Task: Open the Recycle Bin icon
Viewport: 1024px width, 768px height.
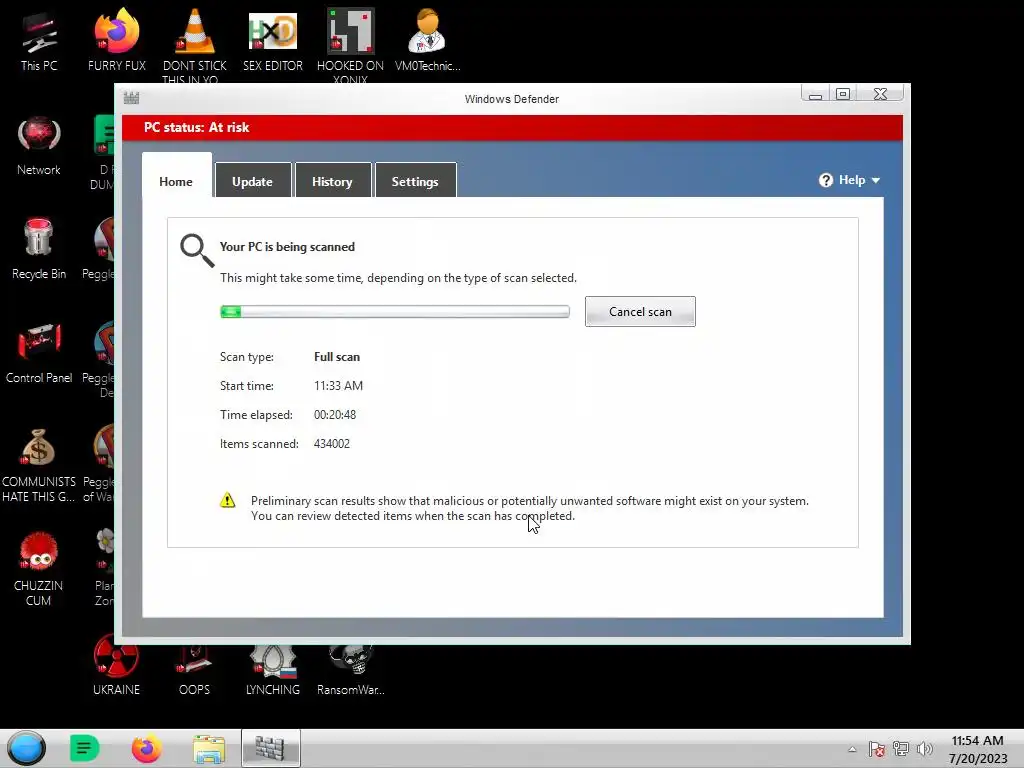Action: click(x=39, y=249)
